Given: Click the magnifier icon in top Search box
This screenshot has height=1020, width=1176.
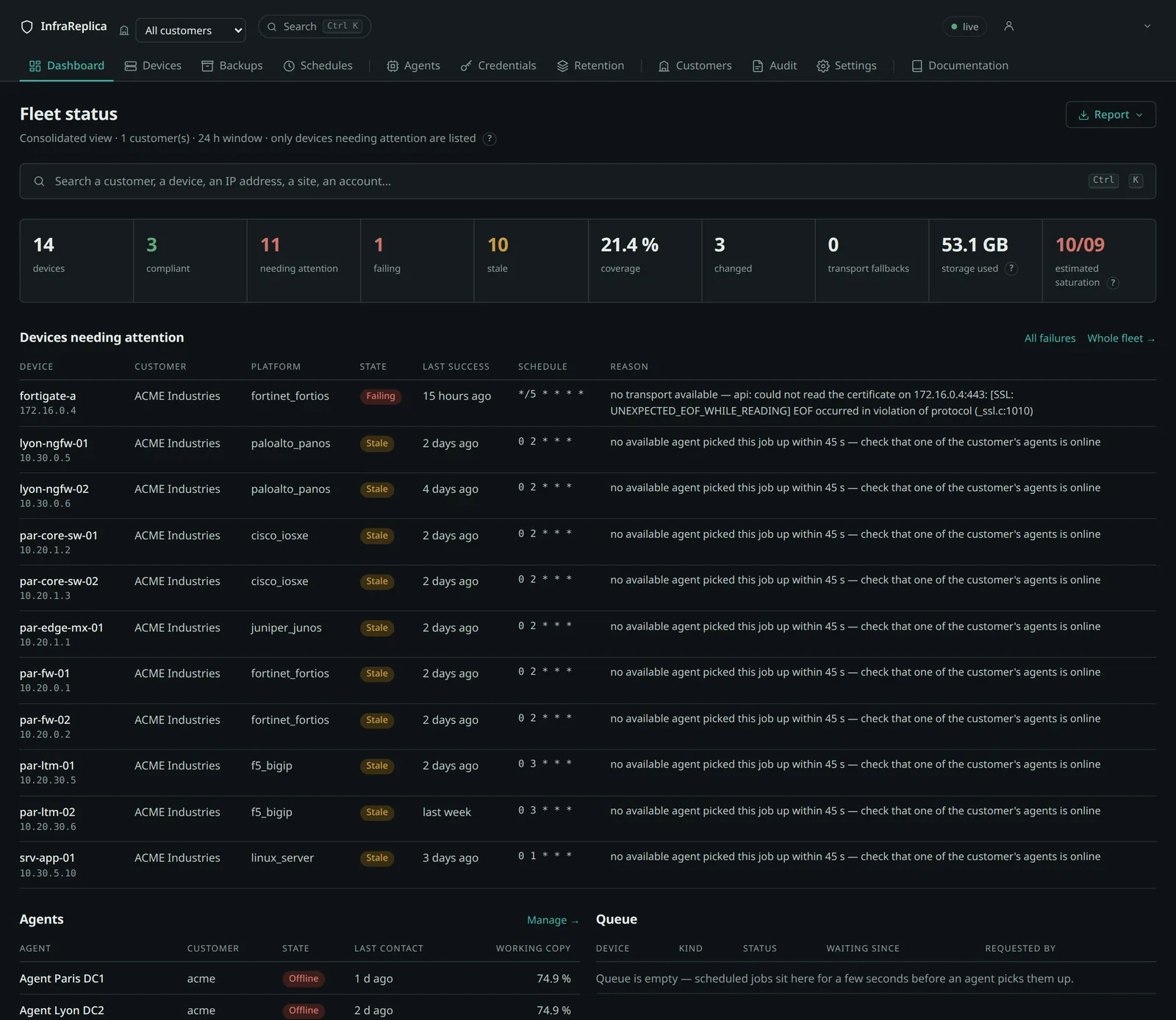Looking at the screenshot, I should point(272,26).
